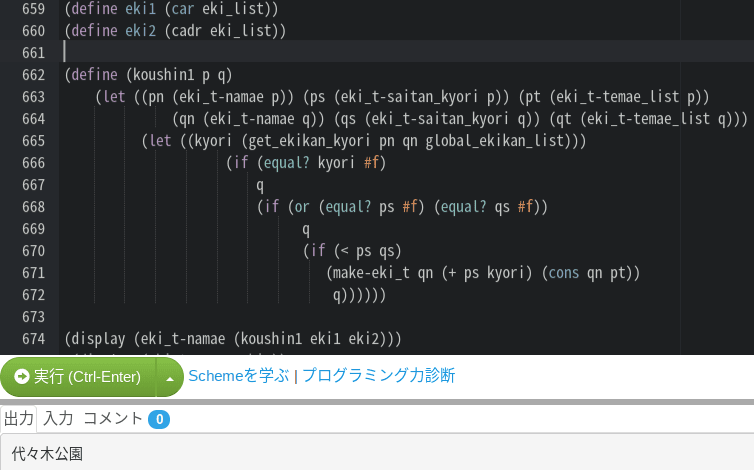Viewport: 754px width, 470px height.
Task: Click 'eki1' in the define on line 659
Action: 140,9
